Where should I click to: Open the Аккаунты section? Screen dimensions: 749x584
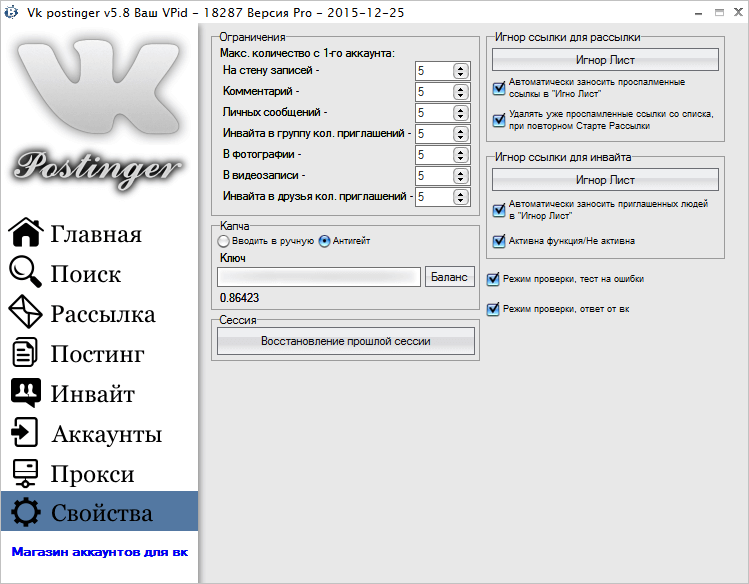point(107,434)
